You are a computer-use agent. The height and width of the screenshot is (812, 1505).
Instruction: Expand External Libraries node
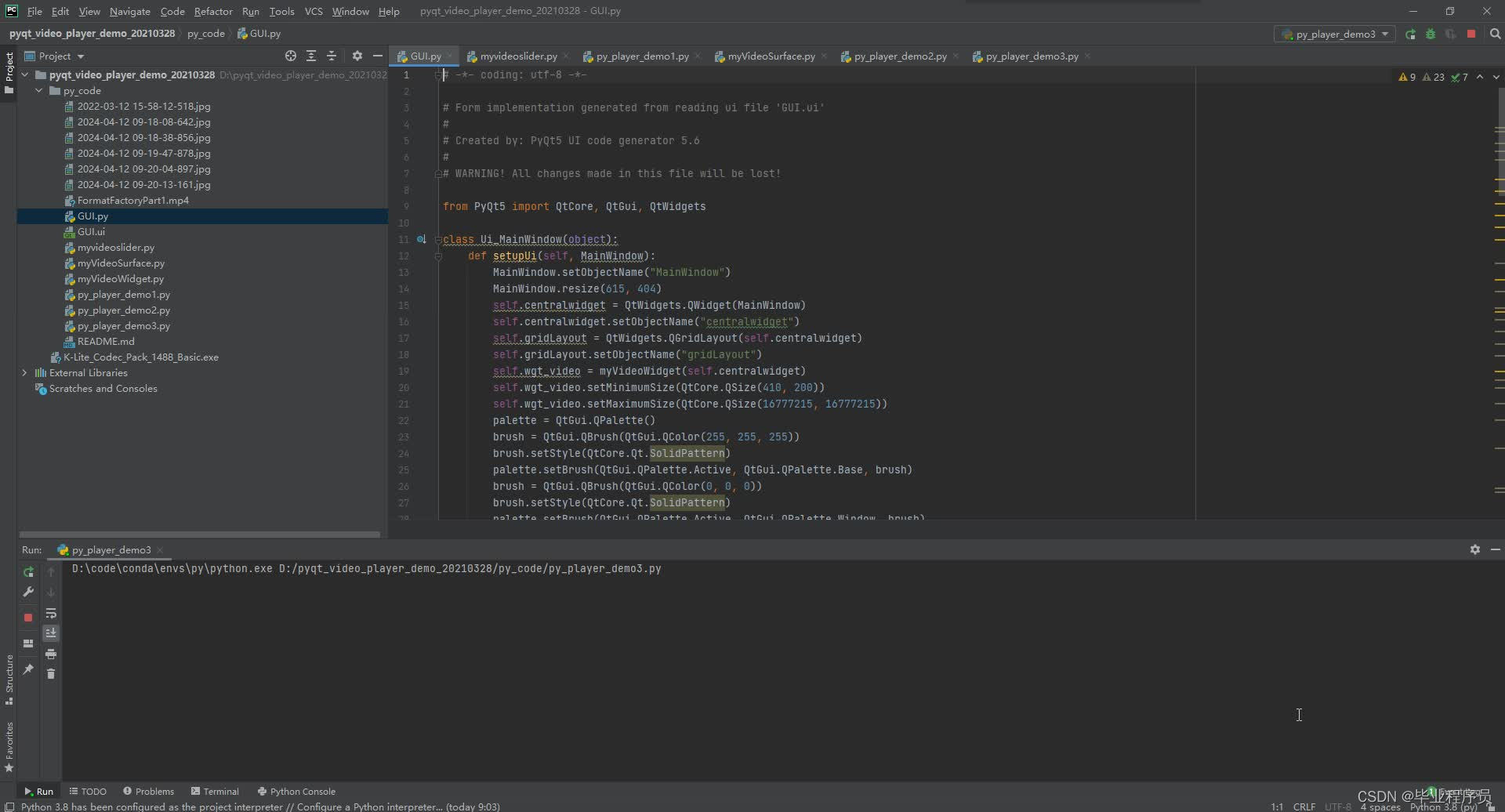click(25, 372)
